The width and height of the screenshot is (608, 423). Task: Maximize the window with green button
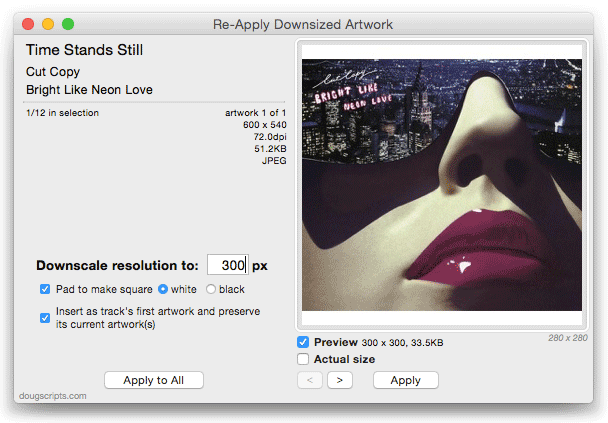tap(68, 24)
